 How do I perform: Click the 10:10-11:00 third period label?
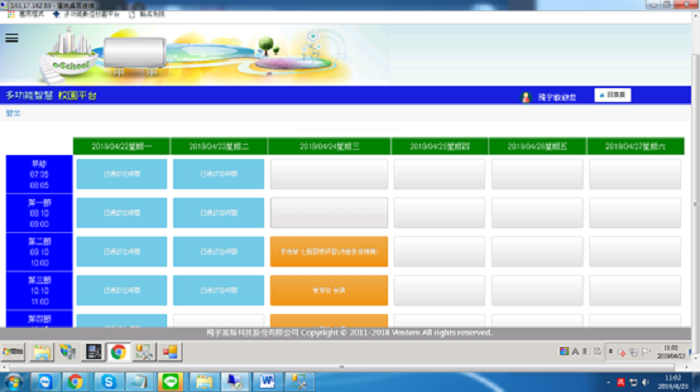pyautogui.click(x=39, y=291)
